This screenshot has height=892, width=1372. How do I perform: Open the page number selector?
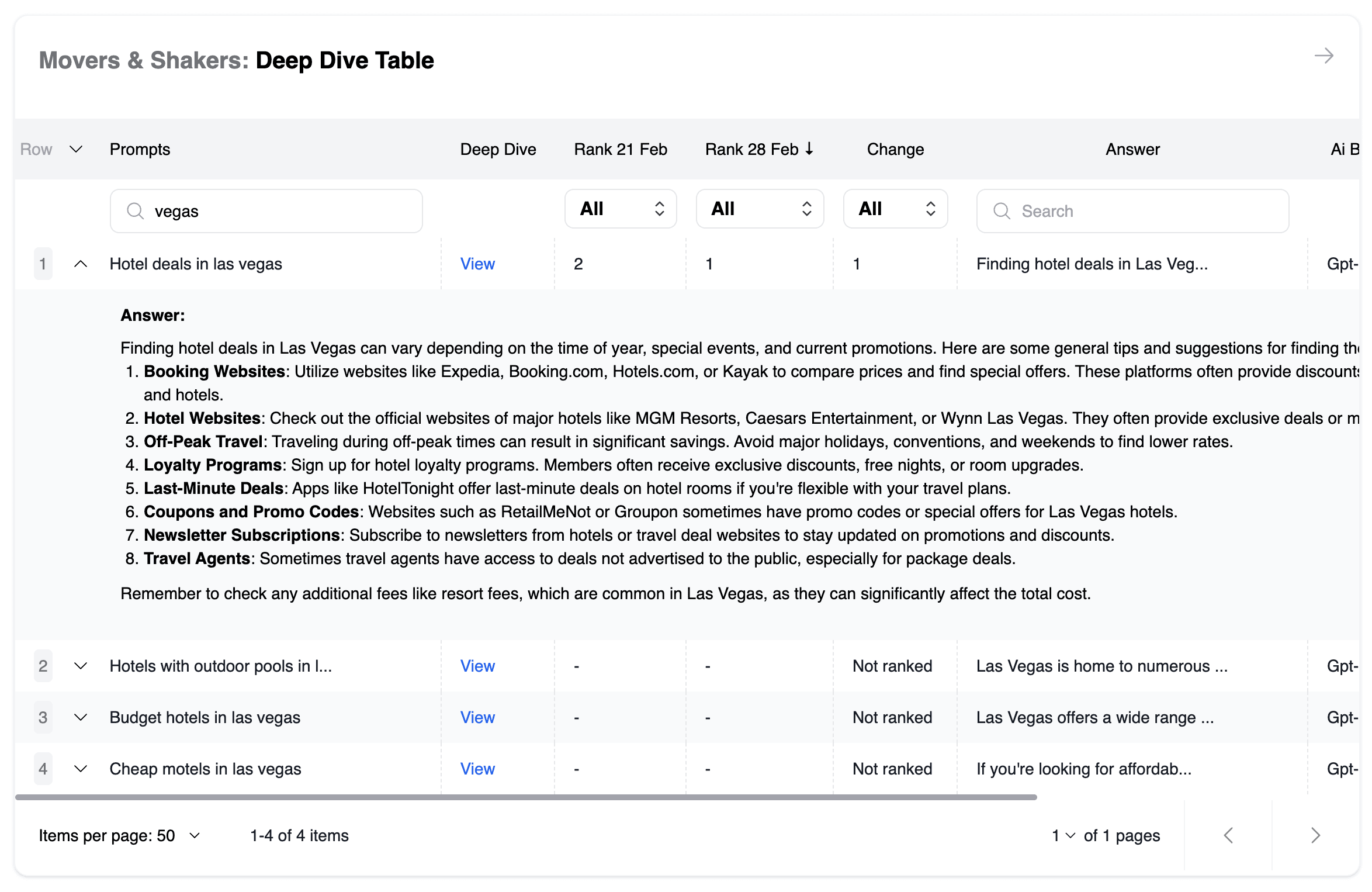pyautogui.click(x=1063, y=835)
